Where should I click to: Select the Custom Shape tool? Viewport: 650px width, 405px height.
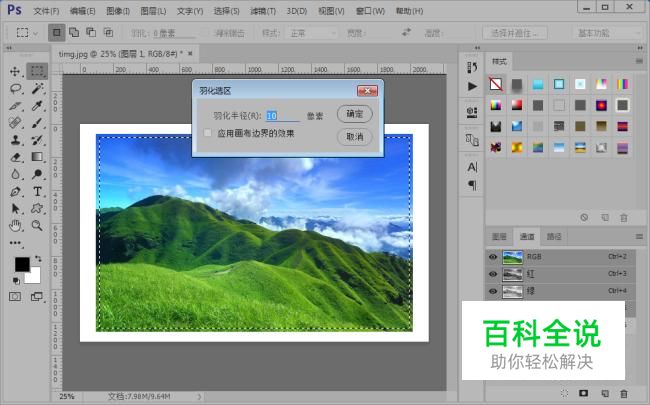(37, 209)
